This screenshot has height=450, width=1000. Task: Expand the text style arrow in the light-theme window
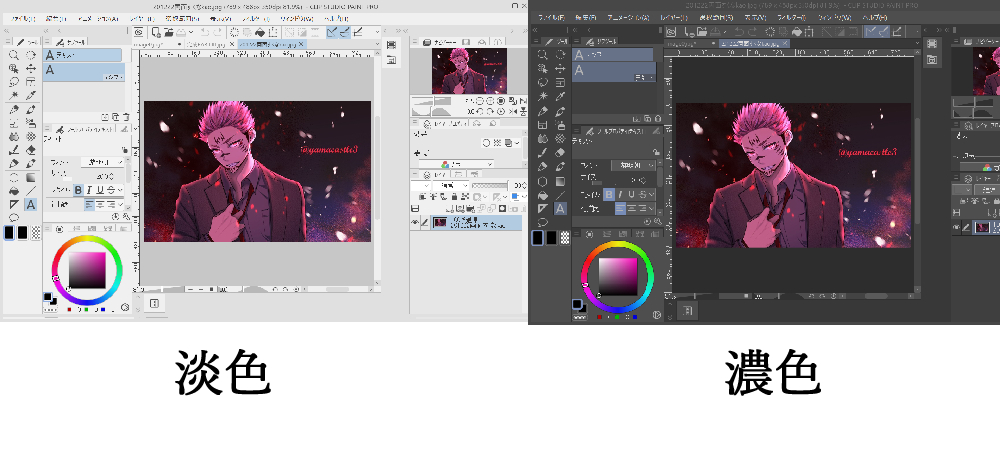click(x=121, y=190)
